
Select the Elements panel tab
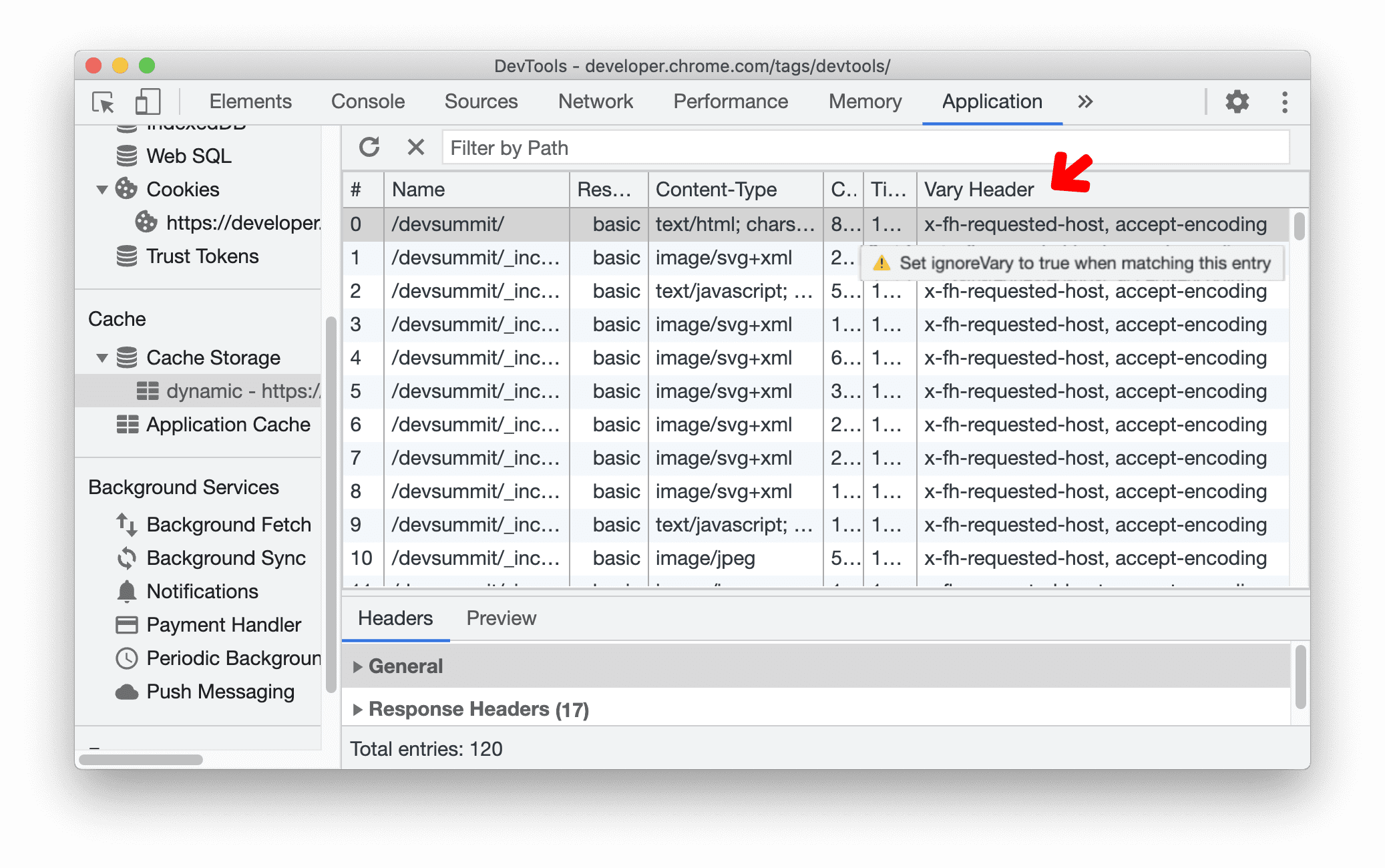click(250, 102)
